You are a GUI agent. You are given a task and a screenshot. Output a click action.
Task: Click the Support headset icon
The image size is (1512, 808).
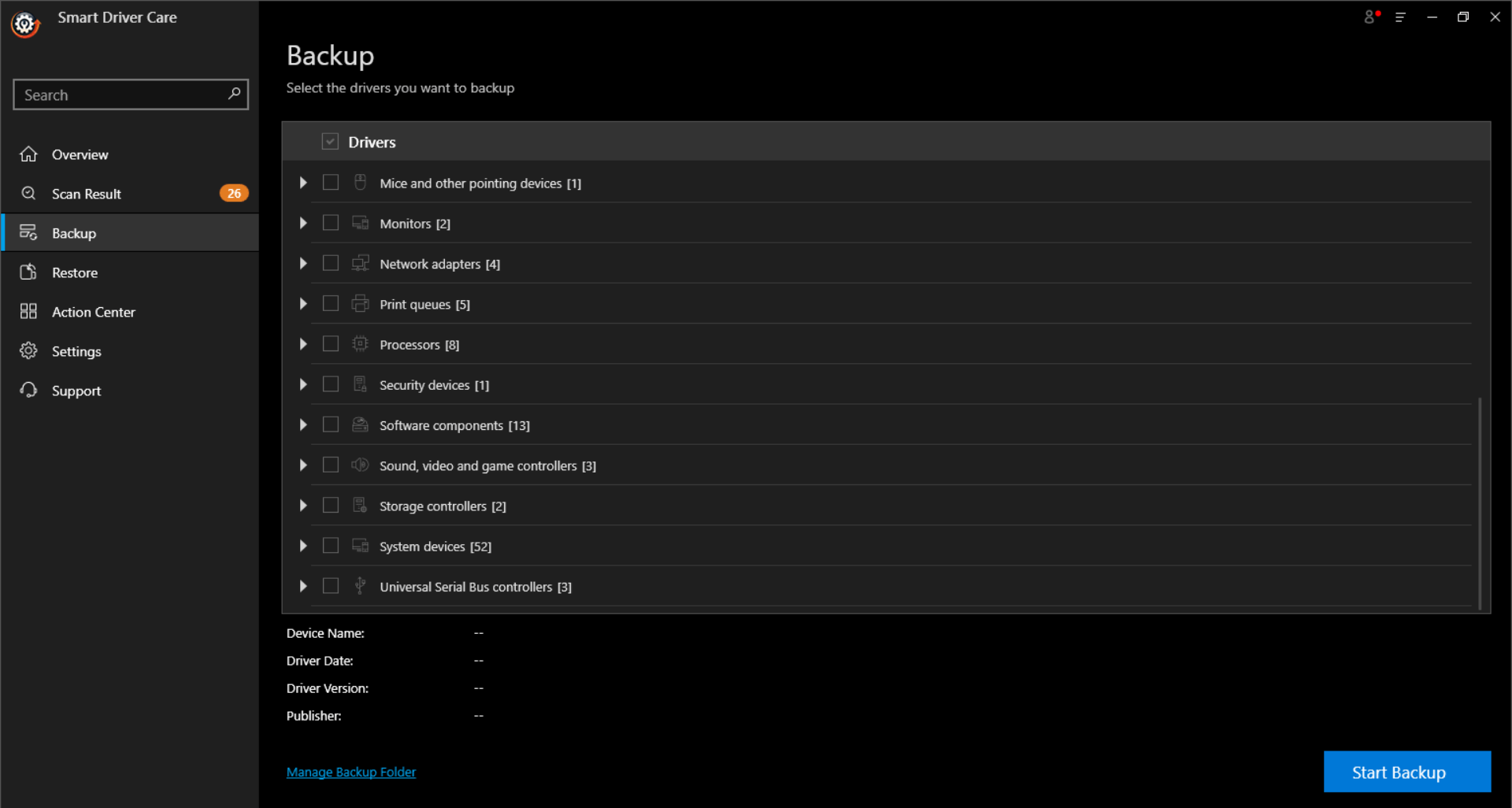[28, 390]
